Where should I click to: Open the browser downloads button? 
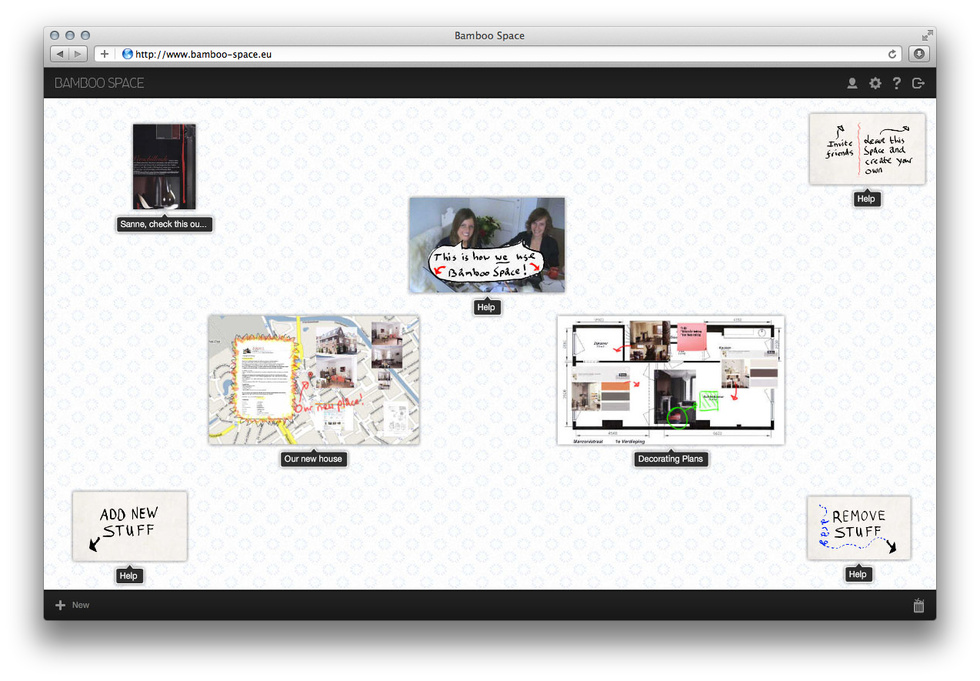click(x=919, y=54)
